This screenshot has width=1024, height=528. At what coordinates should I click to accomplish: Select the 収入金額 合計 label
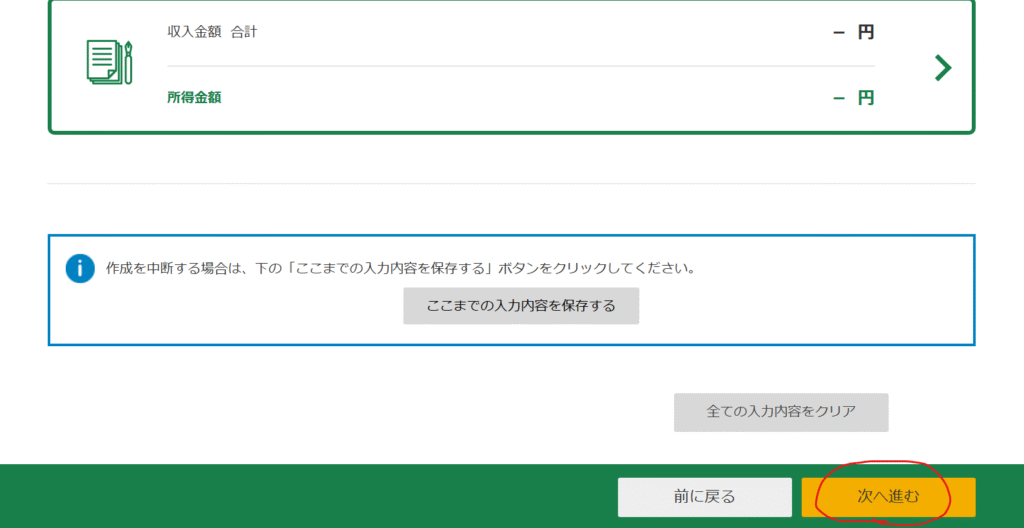click(212, 32)
